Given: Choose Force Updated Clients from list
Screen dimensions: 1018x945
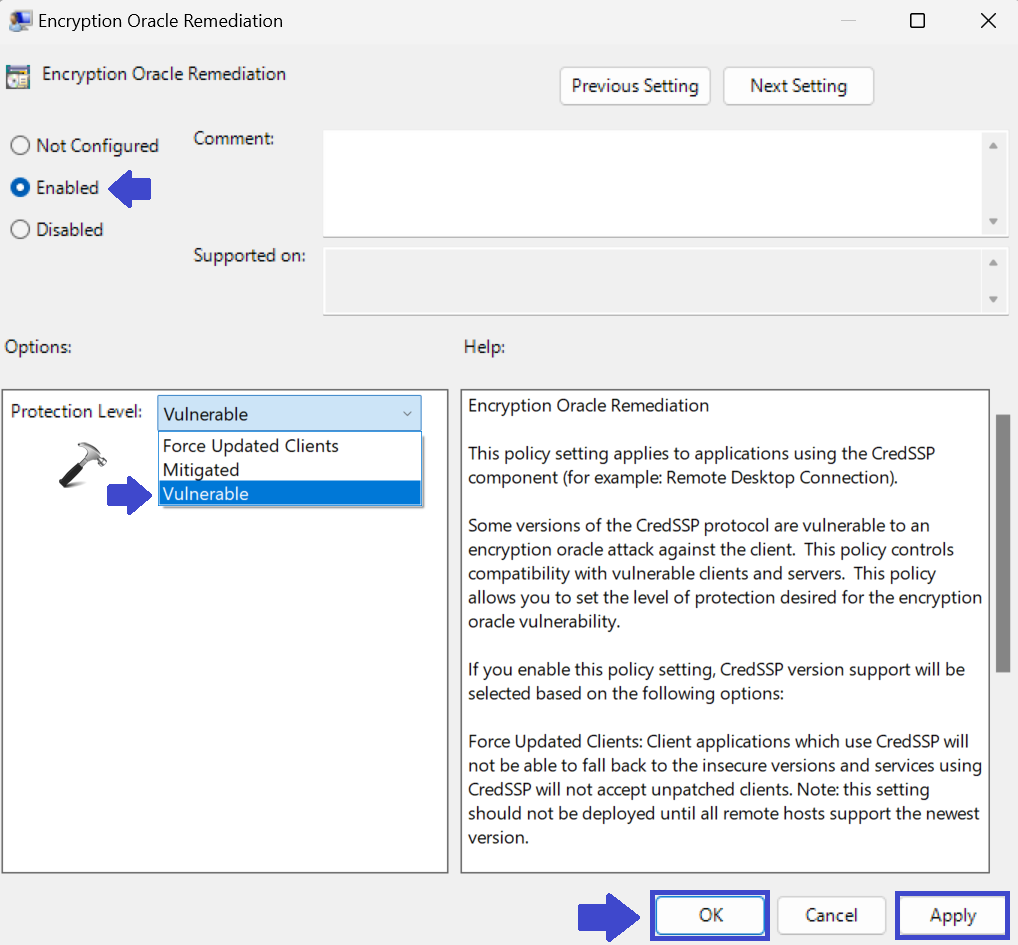Looking at the screenshot, I should click(251, 446).
